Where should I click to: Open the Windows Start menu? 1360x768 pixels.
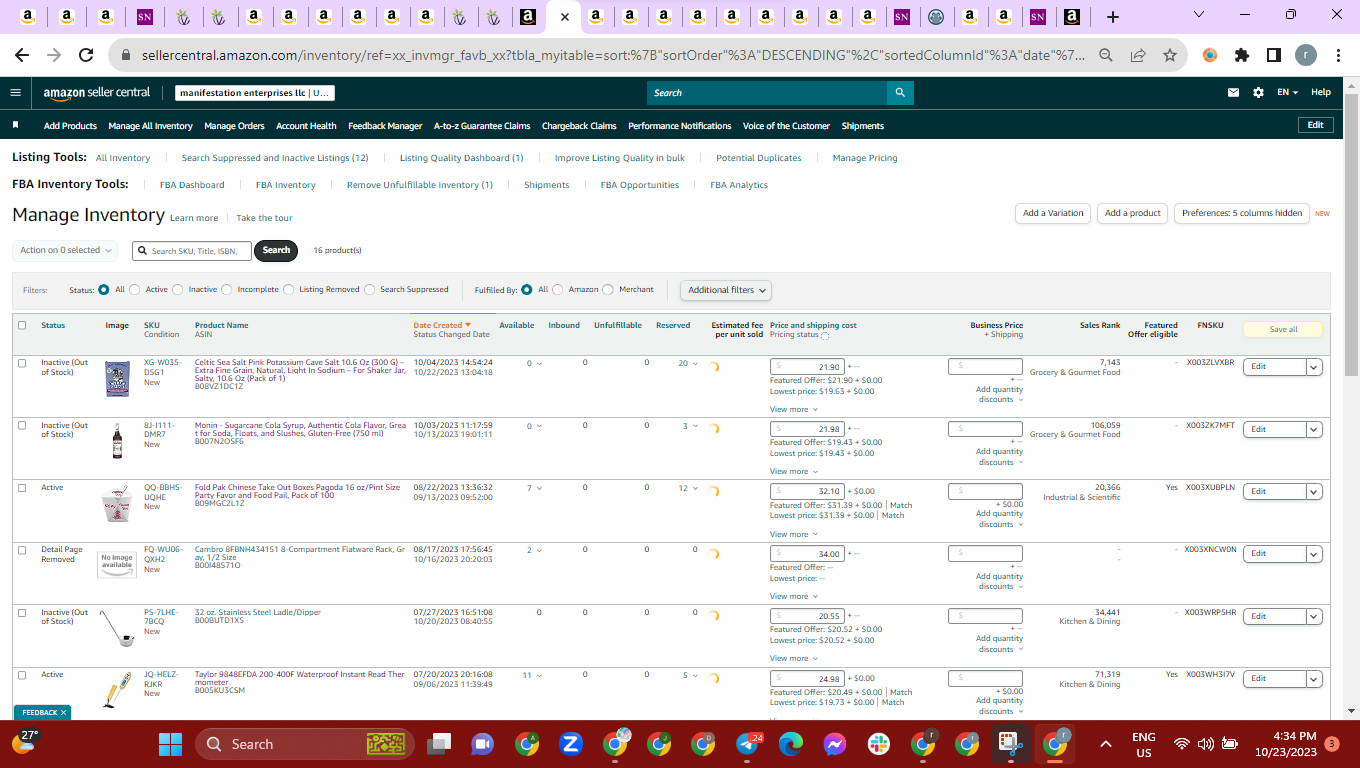(170, 744)
